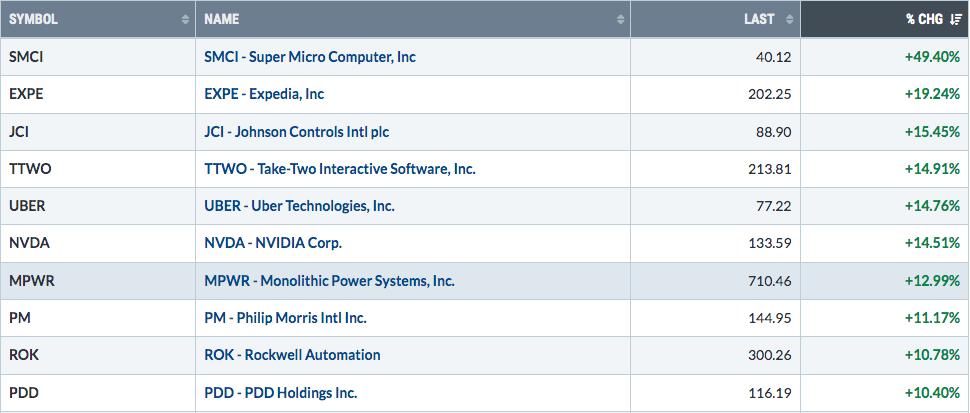
Task: Select the SMCI symbol cell
Action: pyautogui.click(x=98, y=57)
